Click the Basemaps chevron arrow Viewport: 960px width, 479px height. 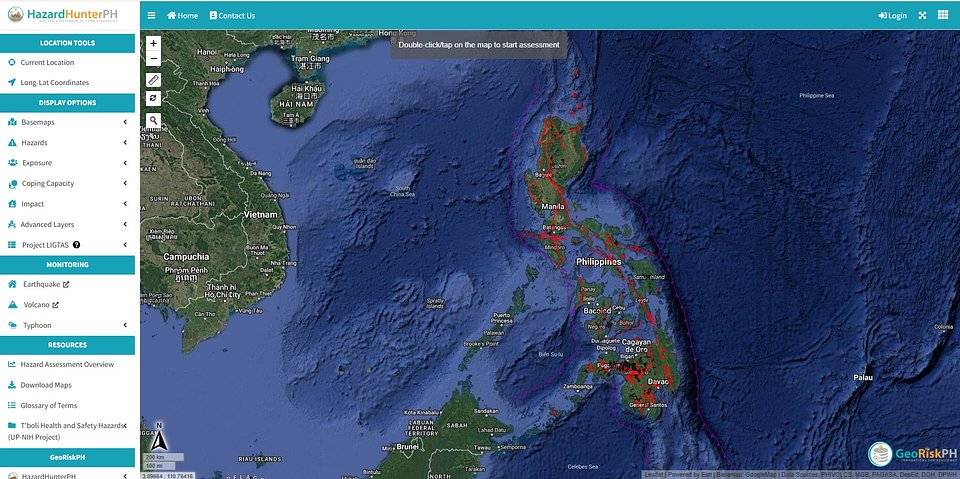[x=125, y=123]
